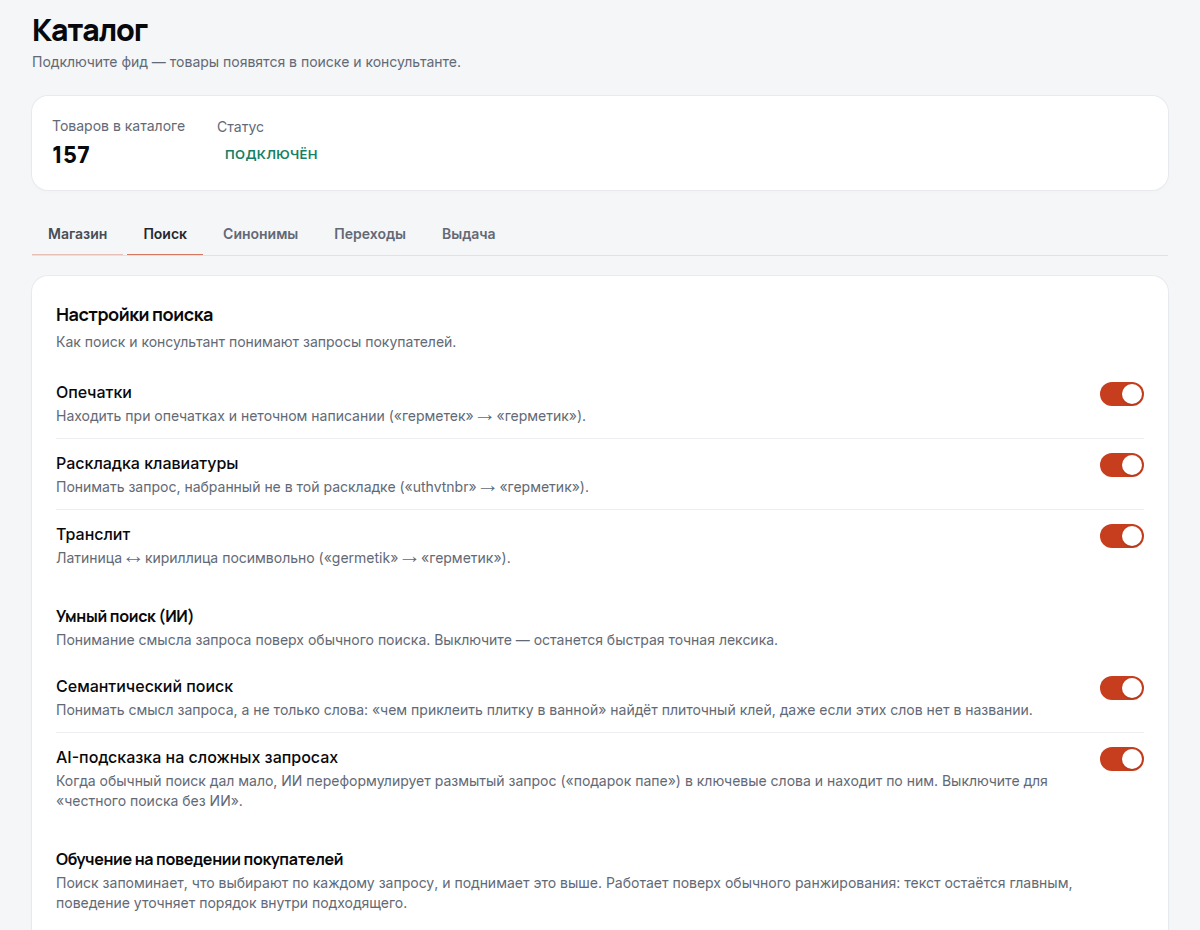Click the «подарок папе» AI hint description

click(552, 790)
